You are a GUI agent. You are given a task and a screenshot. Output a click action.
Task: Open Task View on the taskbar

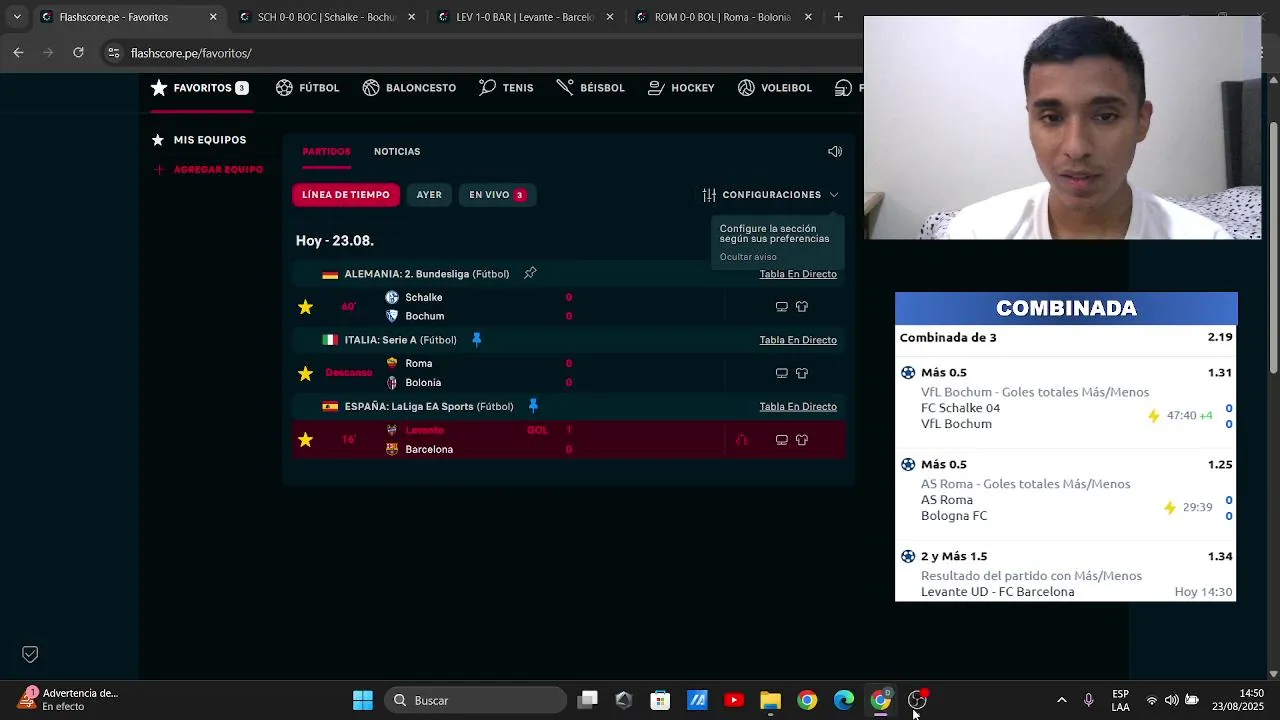tap(588, 700)
